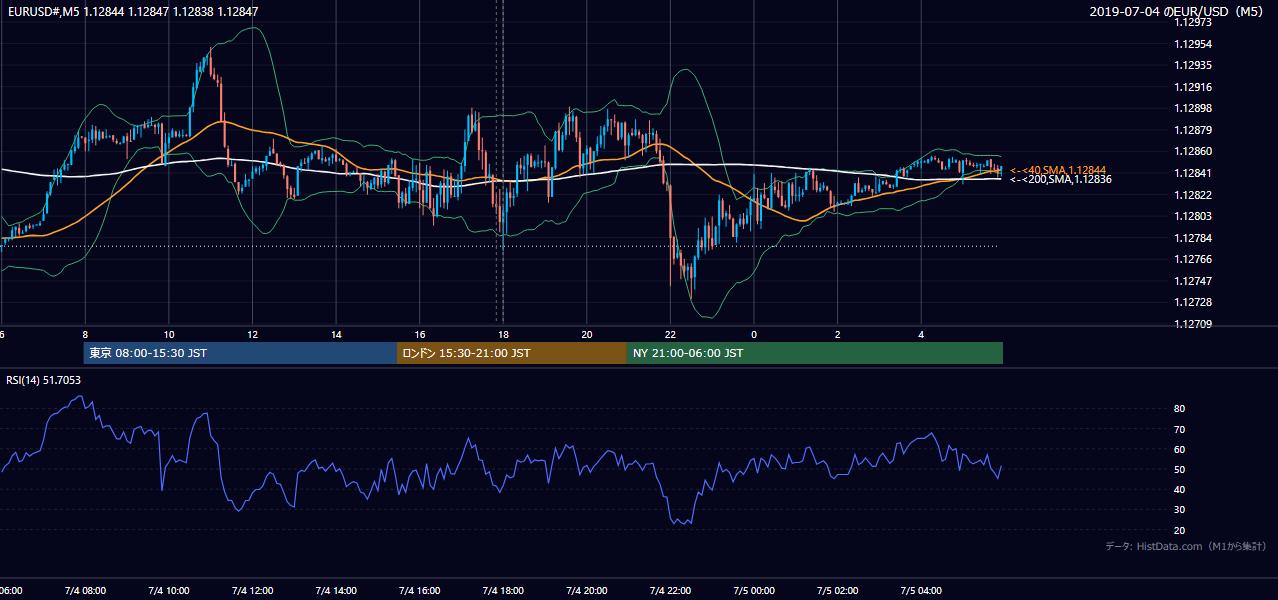1278x600 pixels.
Task: Select the NY 21:00-06:00 JST session bar
Action: coord(815,353)
